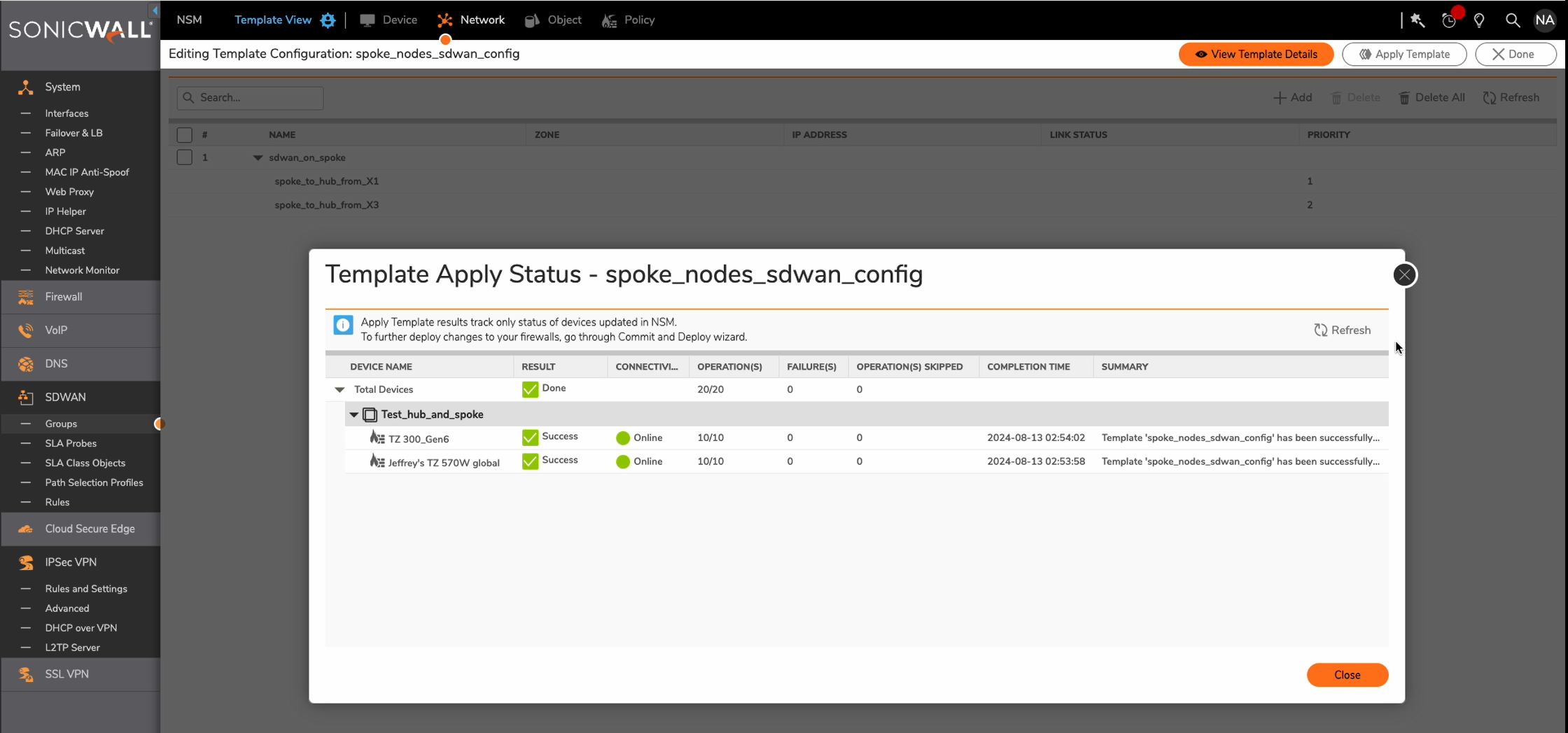Click Jeffrey's TZ 570W global device icon
This screenshot has width=1568, height=733.
tap(377, 461)
